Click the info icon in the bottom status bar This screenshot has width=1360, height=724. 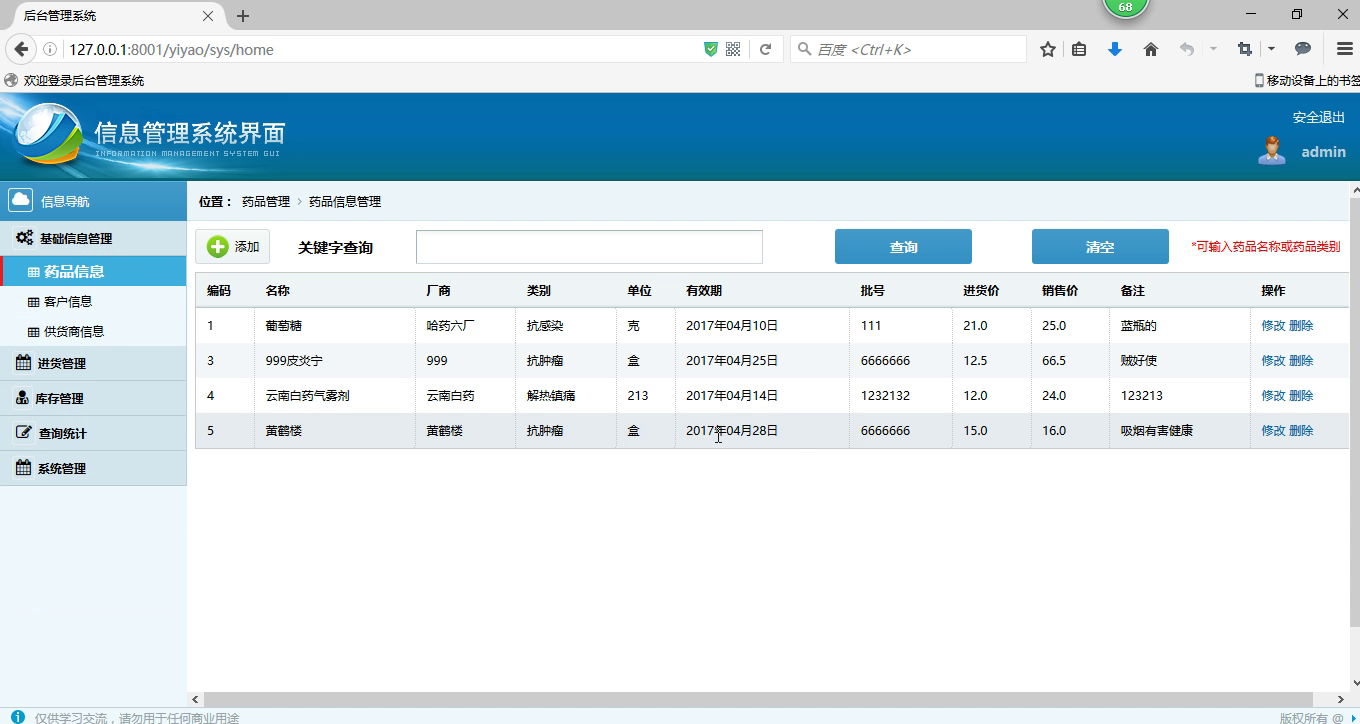(18, 717)
